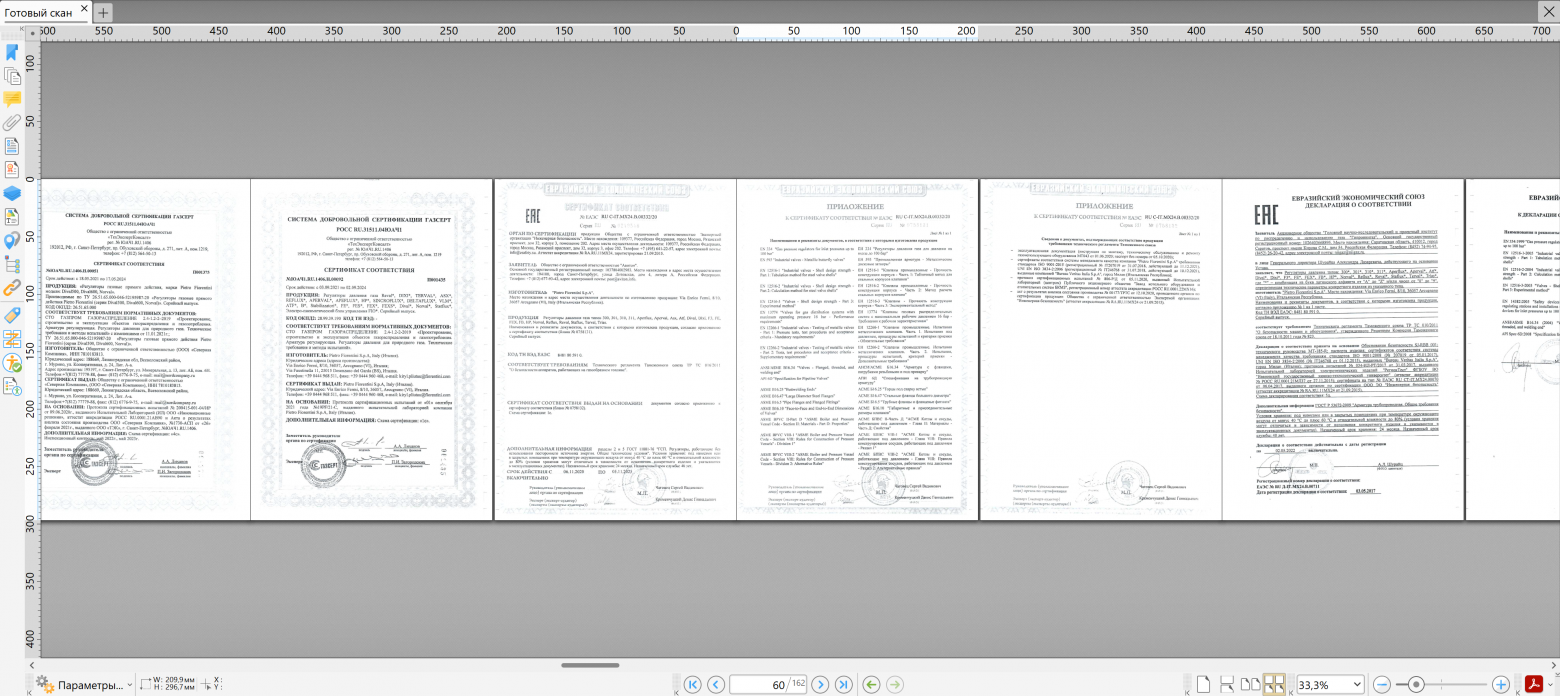Open the Layers pane icon
The width and height of the screenshot is (1560, 696).
12,194
